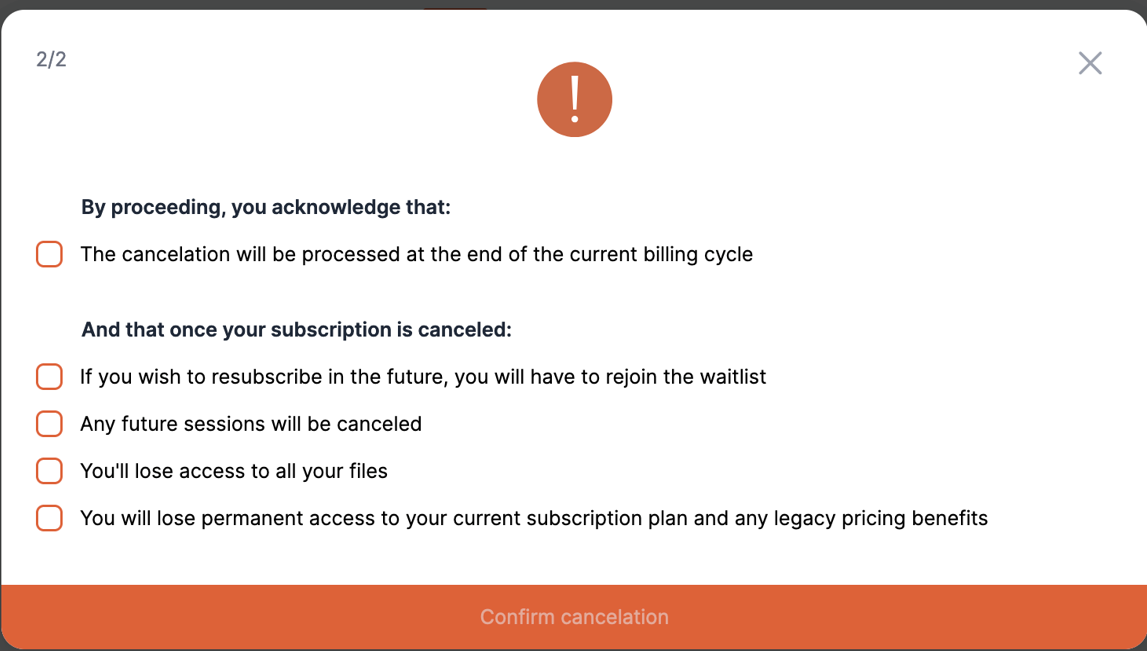Click the red element peeking behind dialog top
Screen dimensions: 1147x651
pyautogui.click(x=455, y=7)
